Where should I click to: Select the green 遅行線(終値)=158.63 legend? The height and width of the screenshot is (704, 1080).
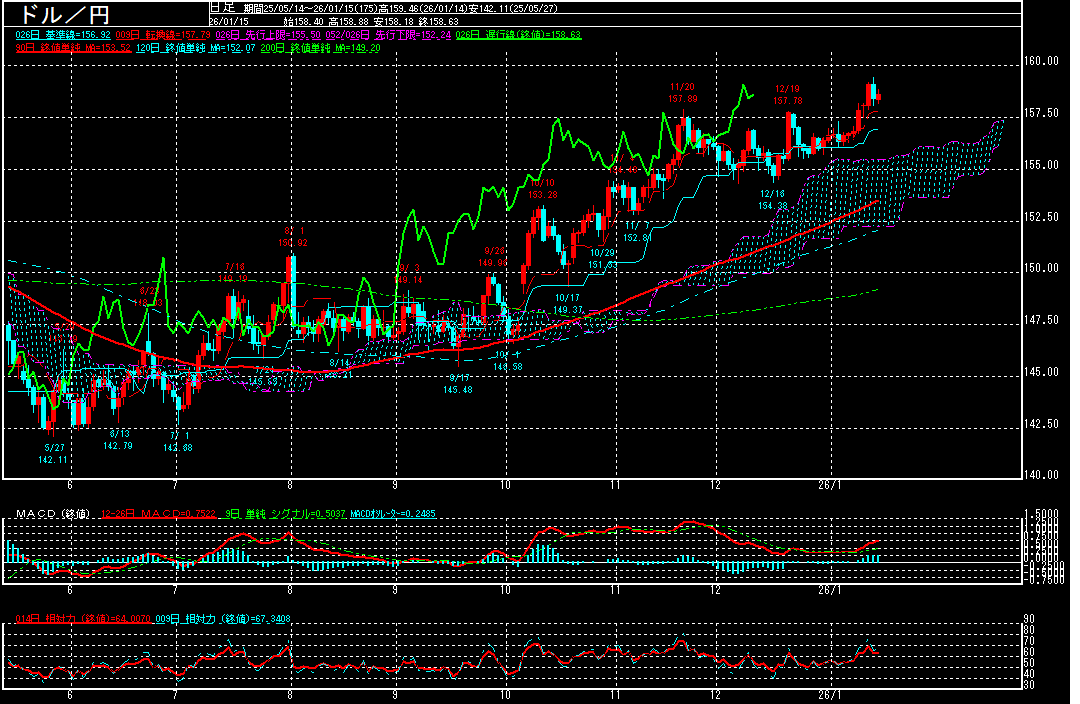pyautogui.click(x=518, y=35)
